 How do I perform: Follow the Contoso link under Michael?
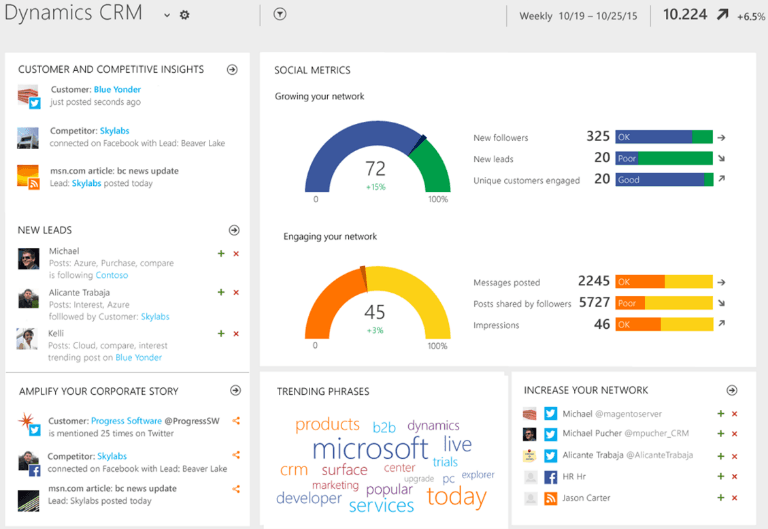(112, 275)
